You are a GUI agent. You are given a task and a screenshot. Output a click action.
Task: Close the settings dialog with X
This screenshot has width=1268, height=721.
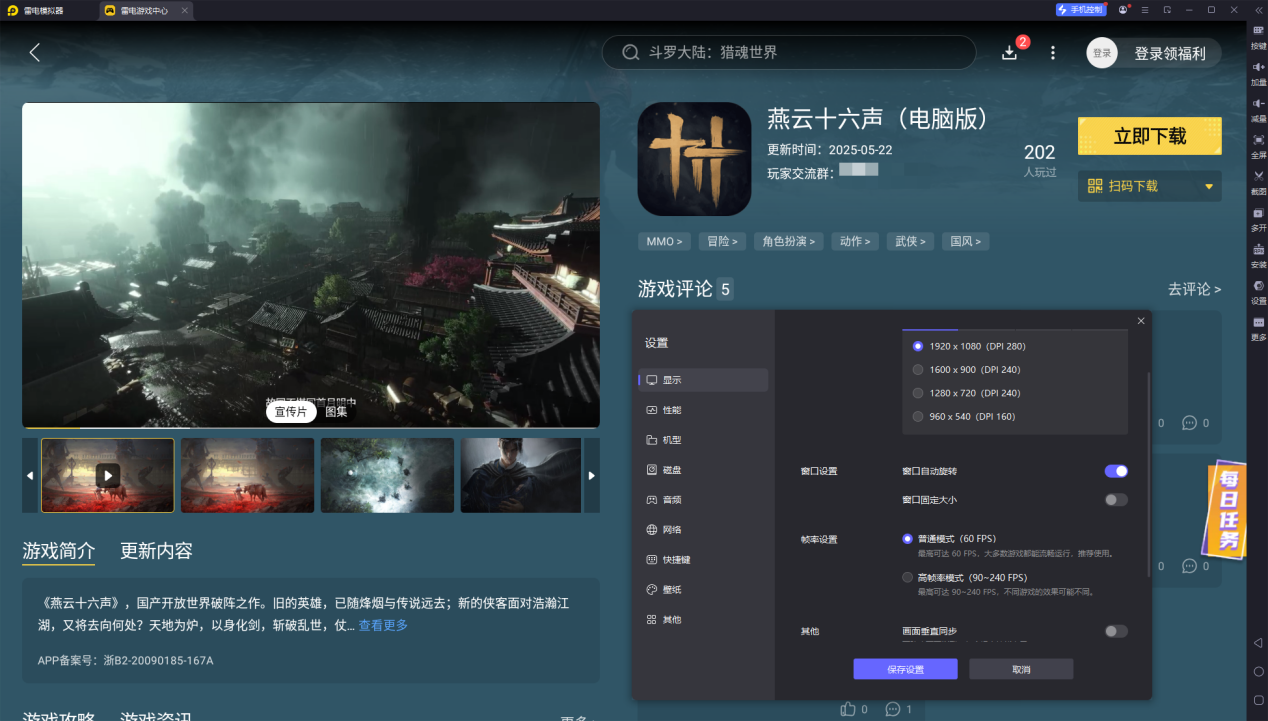click(1141, 321)
